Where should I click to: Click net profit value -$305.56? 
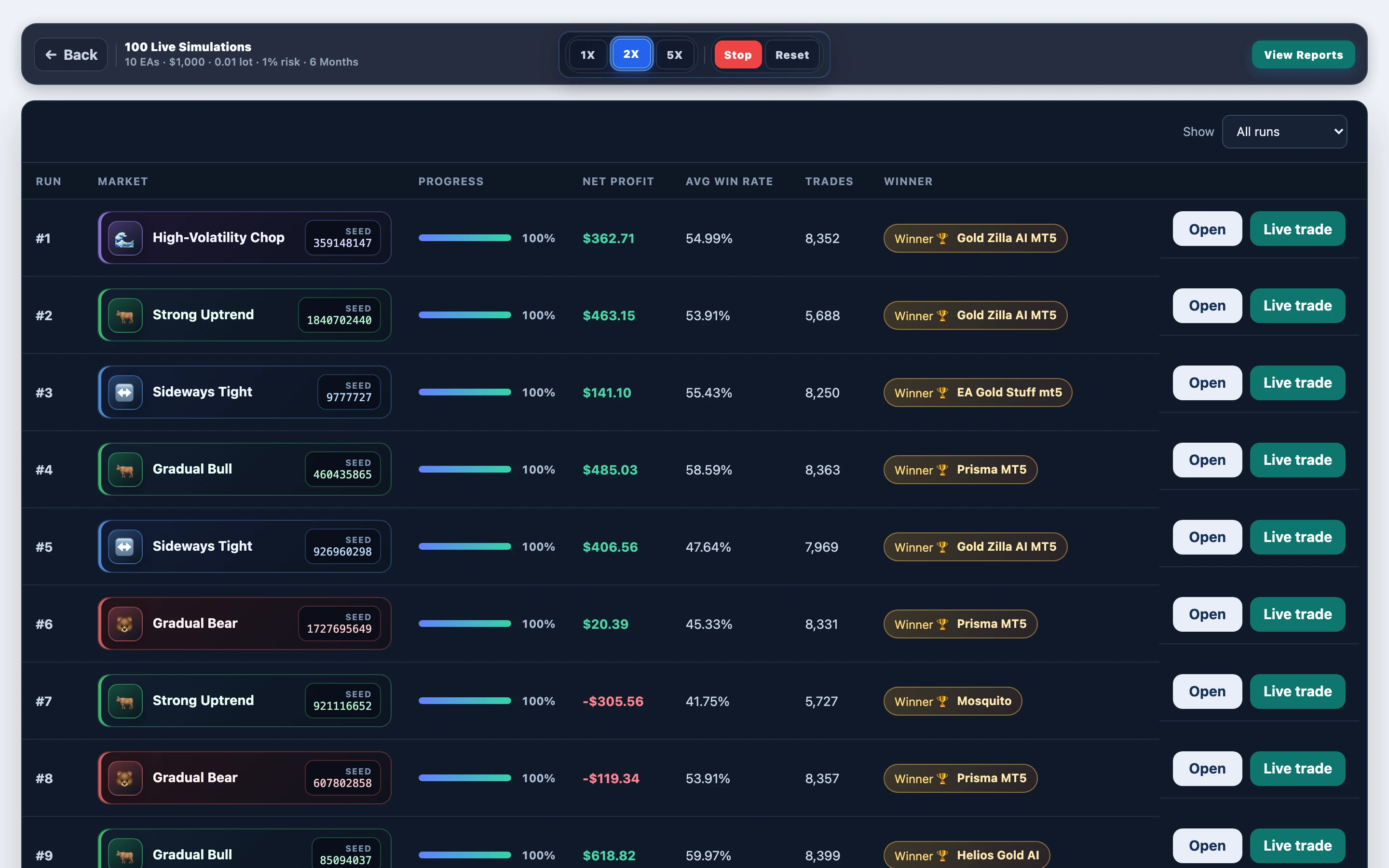pyautogui.click(x=613, y=702)
